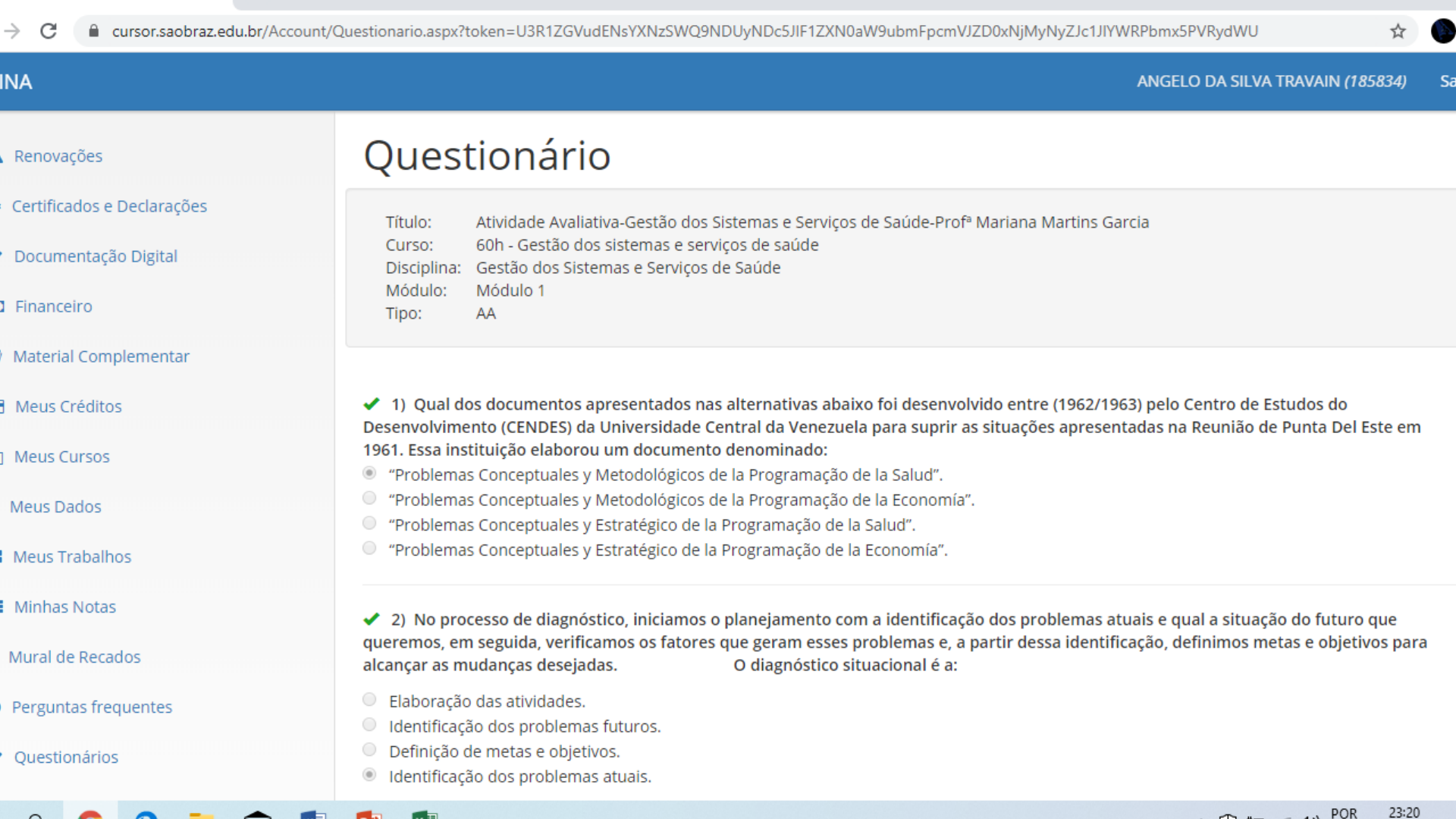1456x819 pixels.
Task: Choose 'Estratégico de la Programação de la Salud' option
Action: (369, 523)
